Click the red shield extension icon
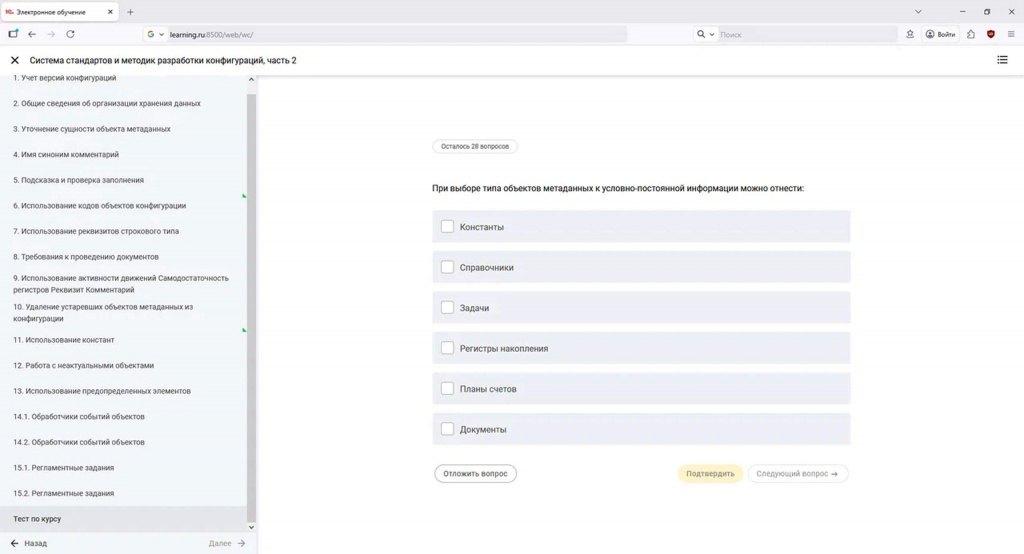The width and height of the screenshot is (1024, 554). coord(991,34)
